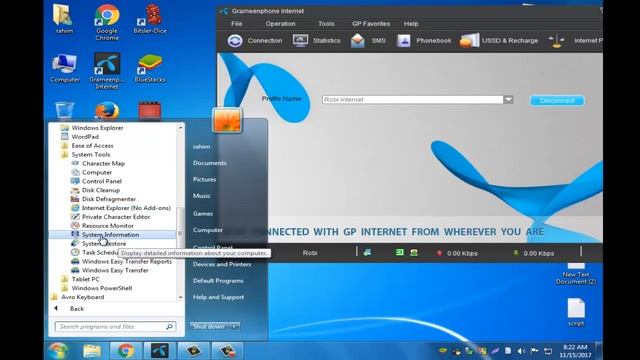Click the Action Center flag tray icon

[x=534, y=351]
